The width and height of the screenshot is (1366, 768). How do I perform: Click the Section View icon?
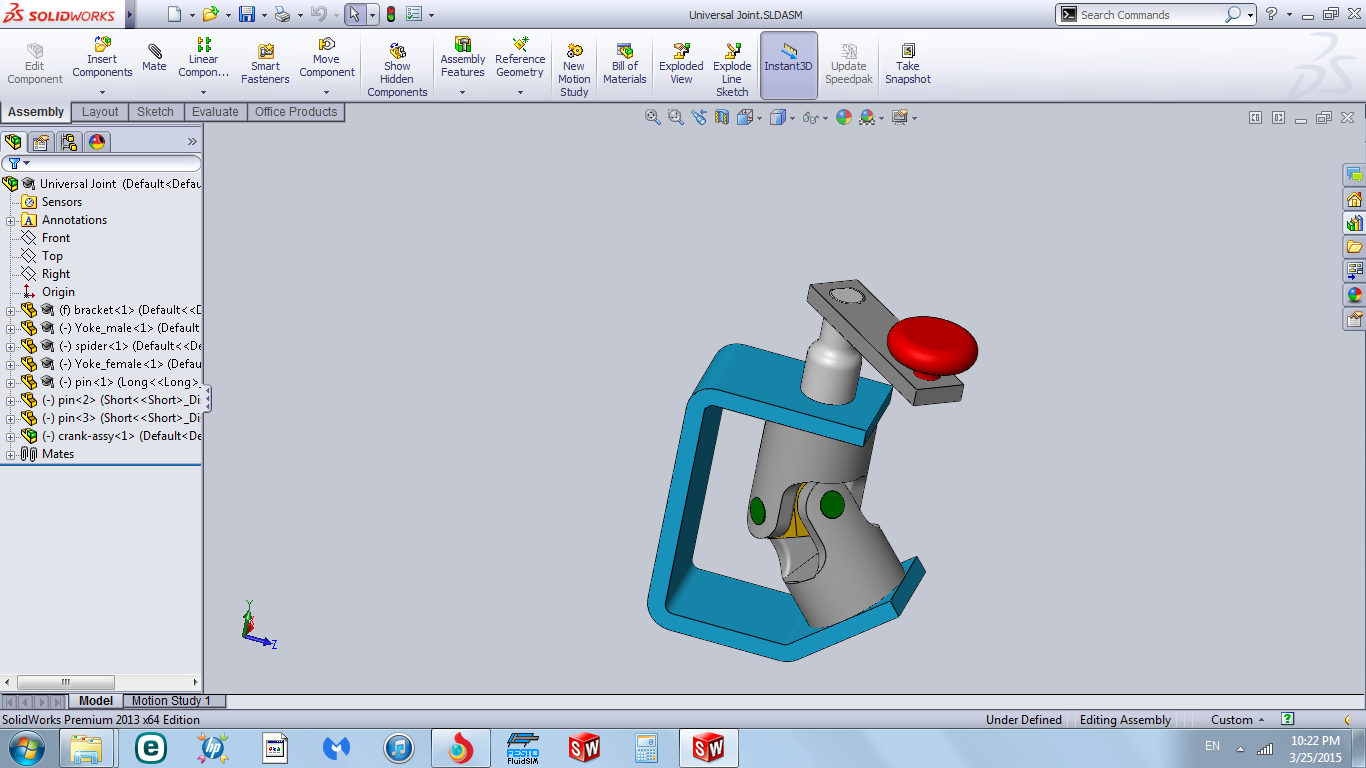coord(721,117)
